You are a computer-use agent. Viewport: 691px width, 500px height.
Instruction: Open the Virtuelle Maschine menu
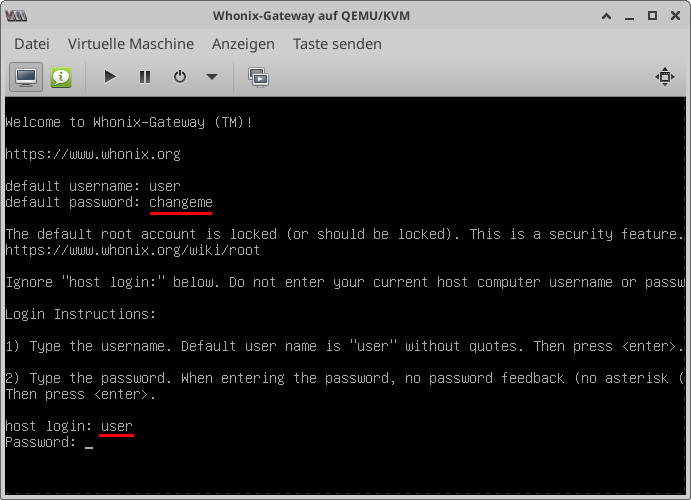click(131, 44)
